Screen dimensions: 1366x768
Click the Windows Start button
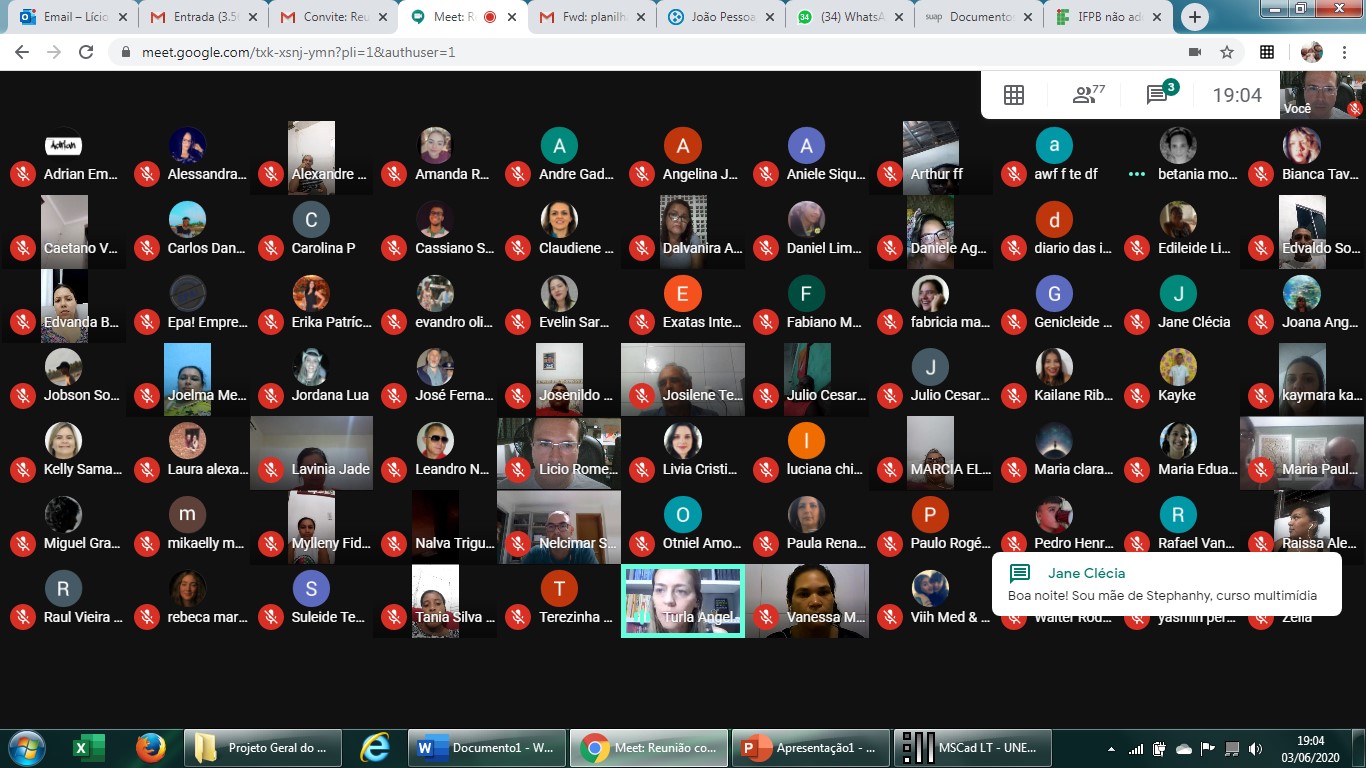(x=25, y=748)
